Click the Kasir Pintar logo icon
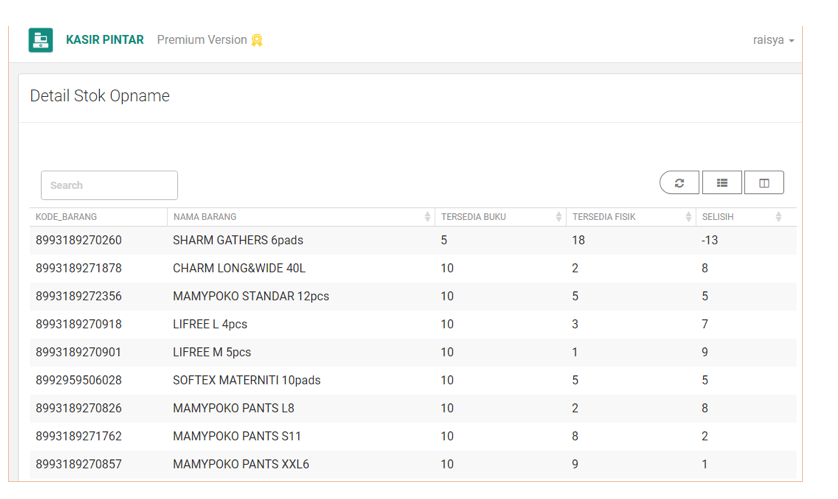 click(x=41, y=40)
